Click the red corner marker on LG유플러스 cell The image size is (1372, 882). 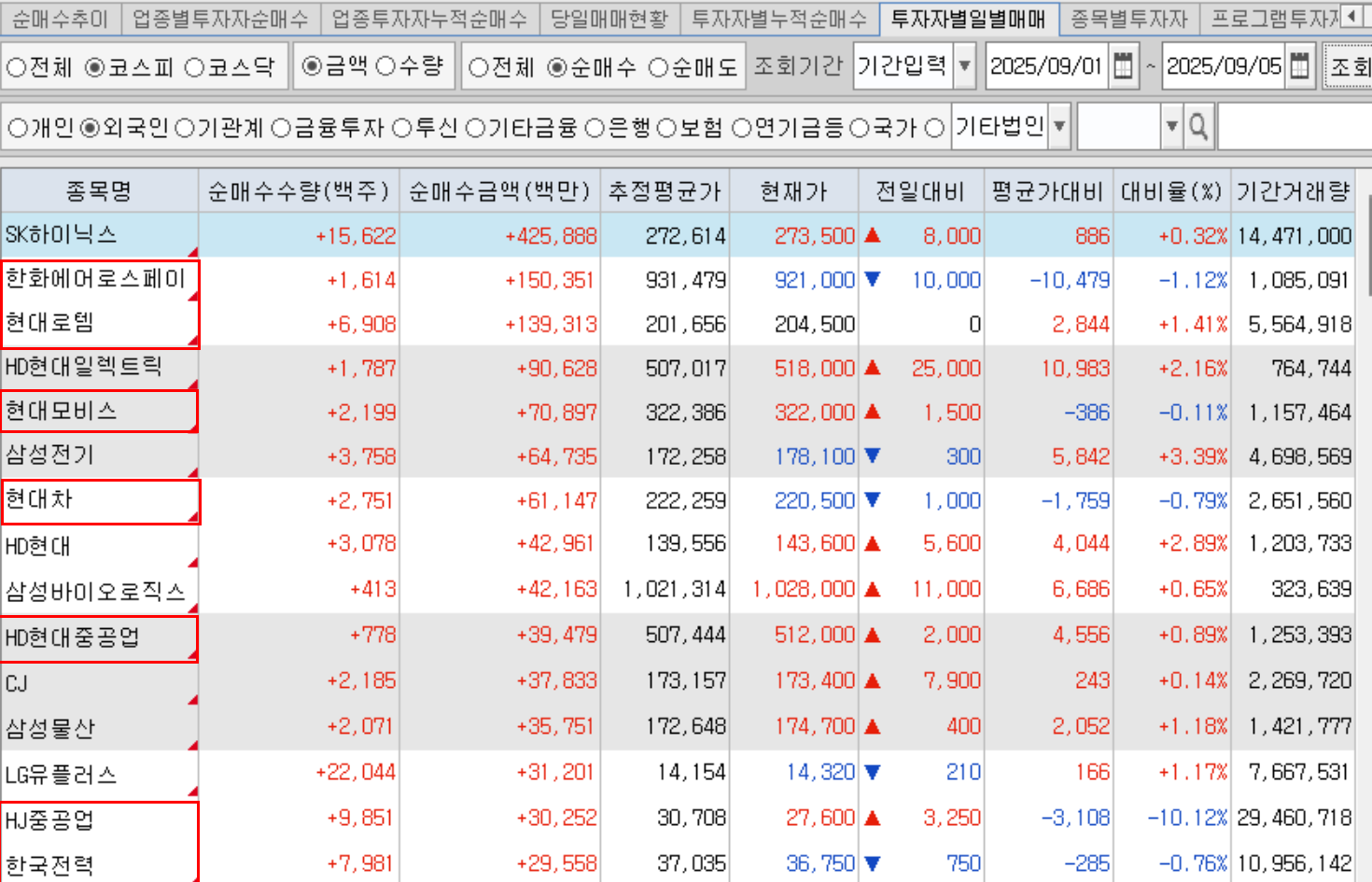point(193,791)
